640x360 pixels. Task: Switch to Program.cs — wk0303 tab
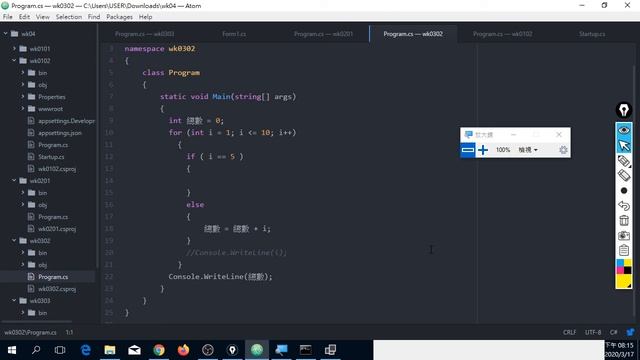coord(144,34)
